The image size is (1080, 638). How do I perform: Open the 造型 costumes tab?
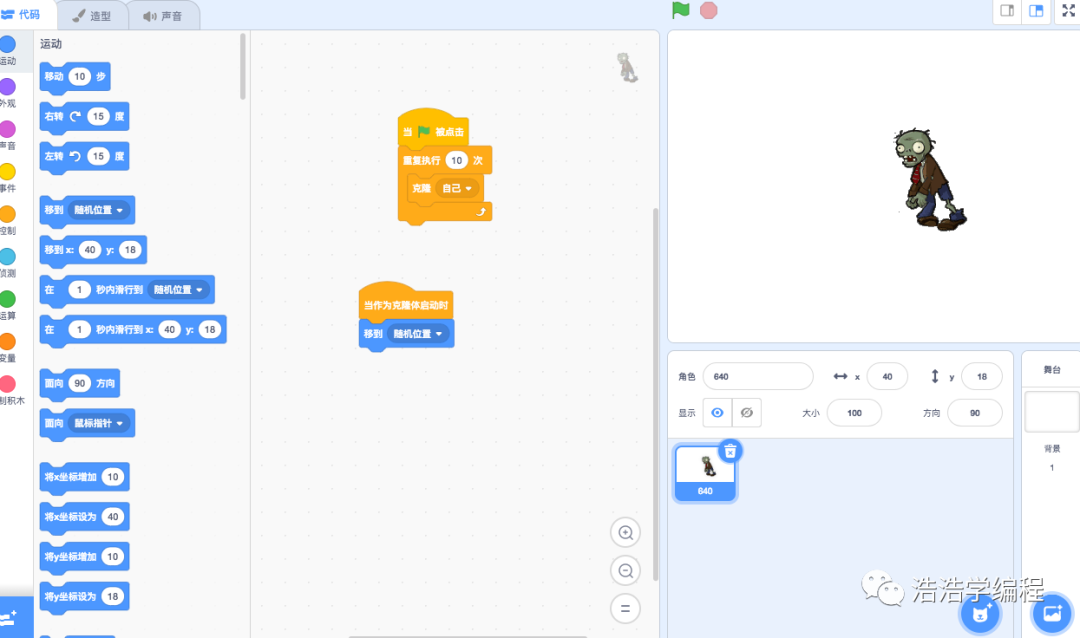pyautogui.click(x=92, y=16)
